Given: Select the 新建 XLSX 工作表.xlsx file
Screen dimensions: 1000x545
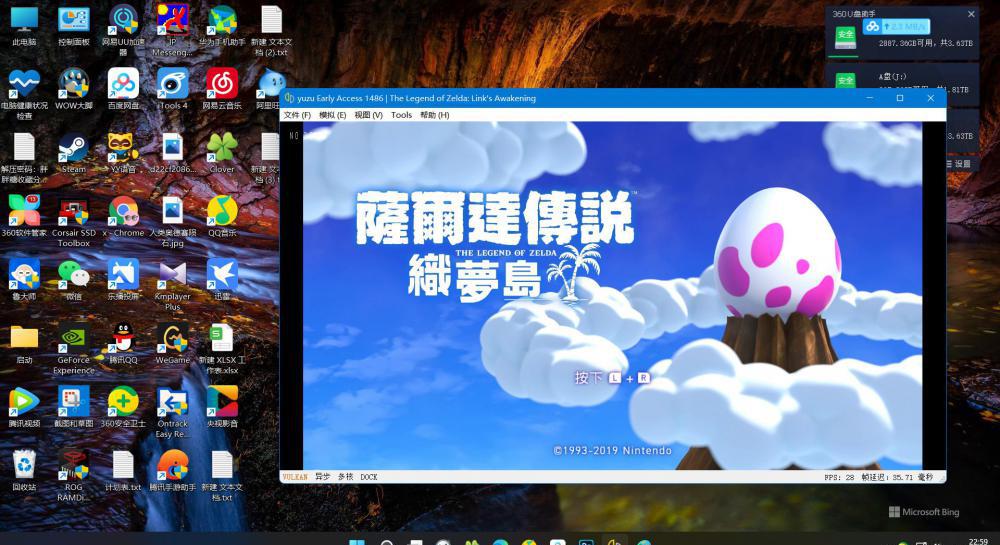Looking at the screenshot, I should (x=222, y=349).
